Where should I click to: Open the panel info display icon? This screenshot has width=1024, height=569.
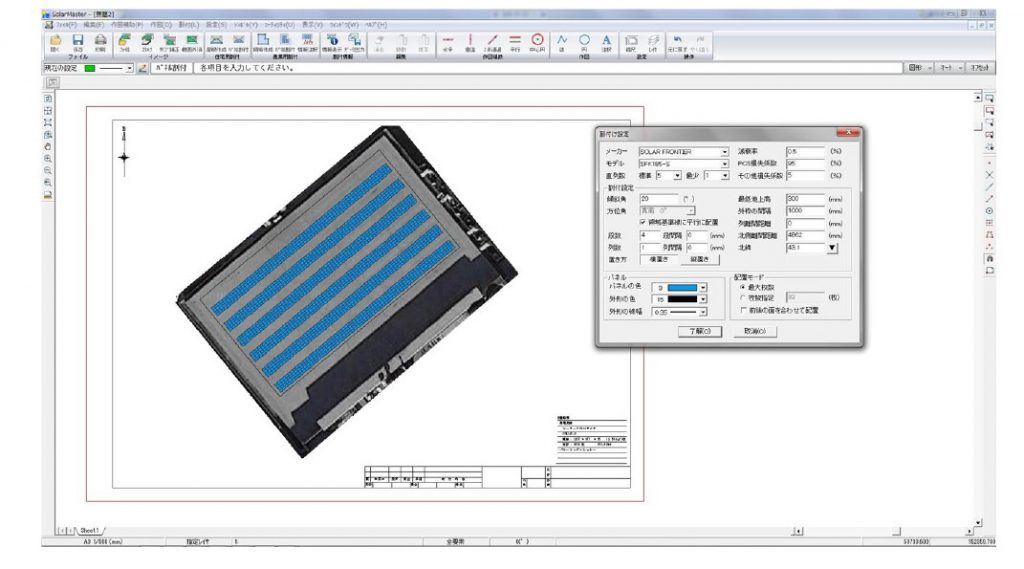coord(332,41)
